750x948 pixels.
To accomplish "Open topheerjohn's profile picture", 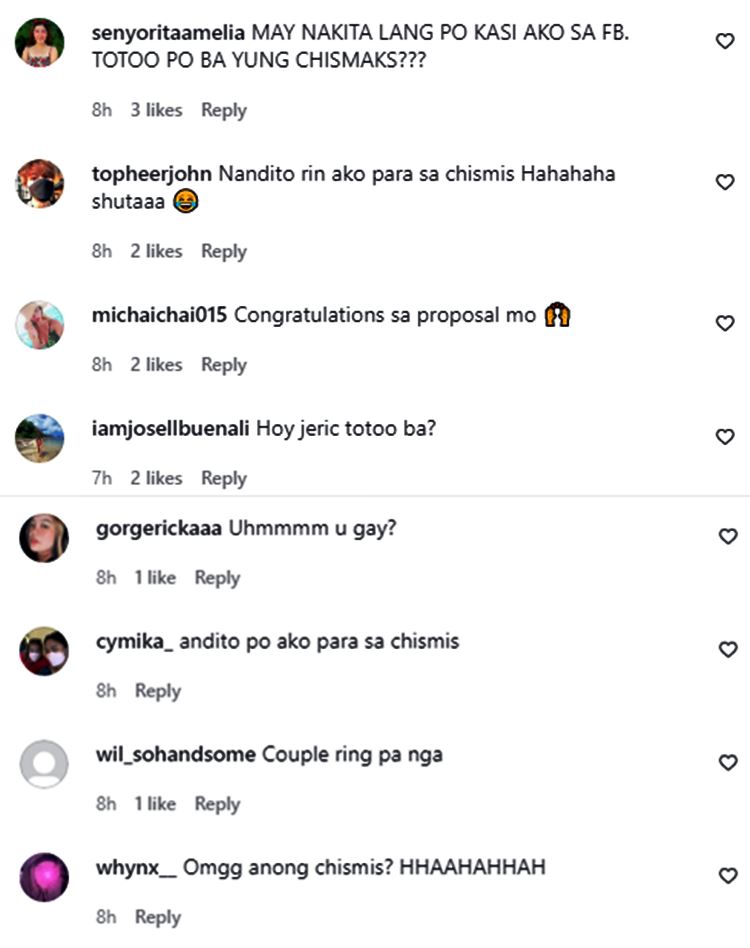I will click(40, 184).
